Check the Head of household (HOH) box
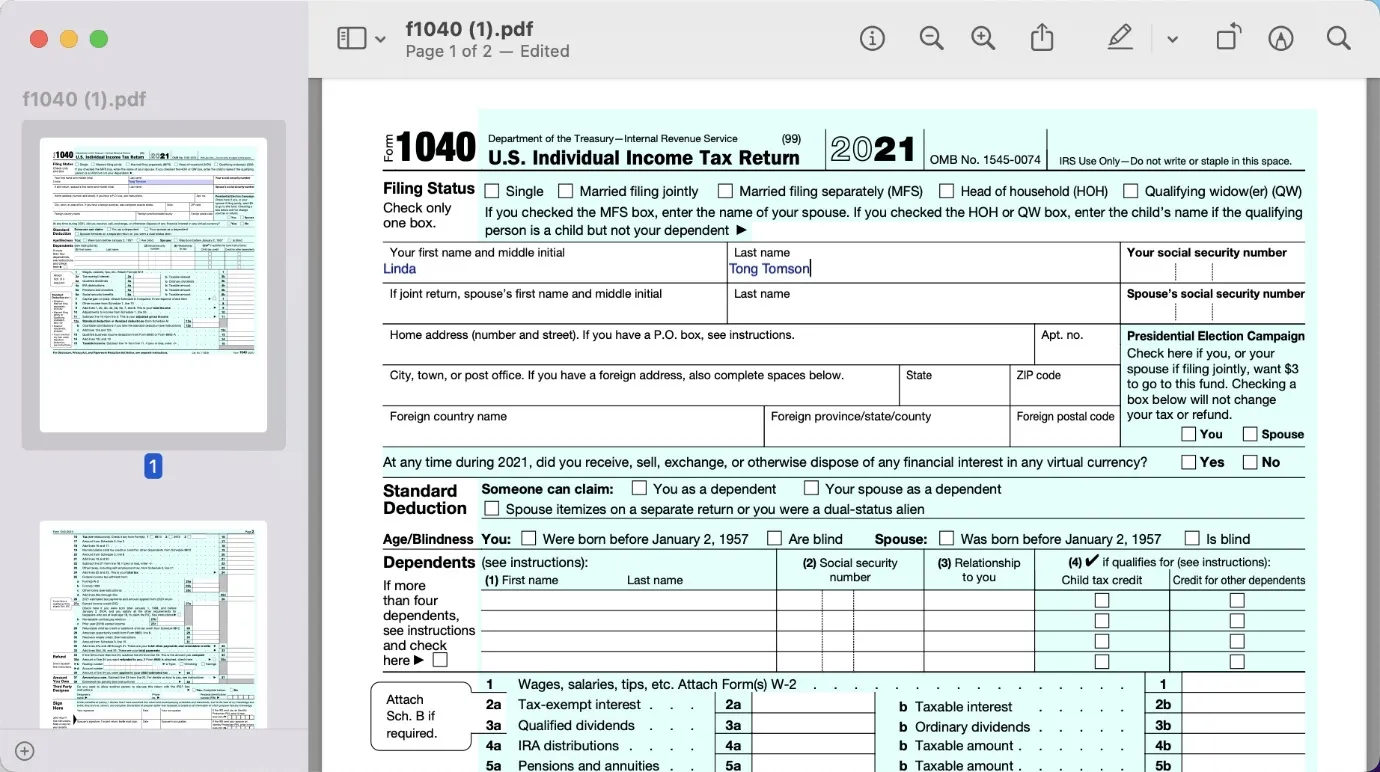The height and width of the screenshot is (772, 1380). pyautogui.click(x=946, y=190)
